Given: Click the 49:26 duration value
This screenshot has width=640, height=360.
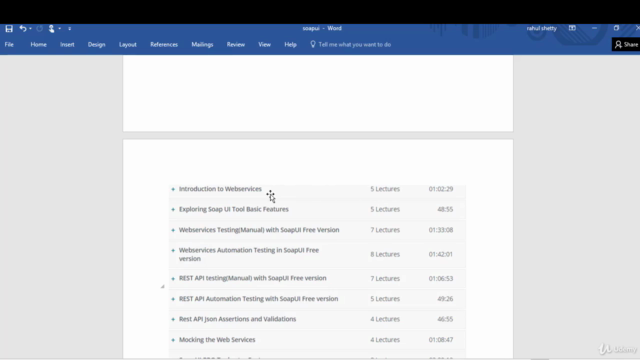Looking at the screenshot, I should pos(445,299).
